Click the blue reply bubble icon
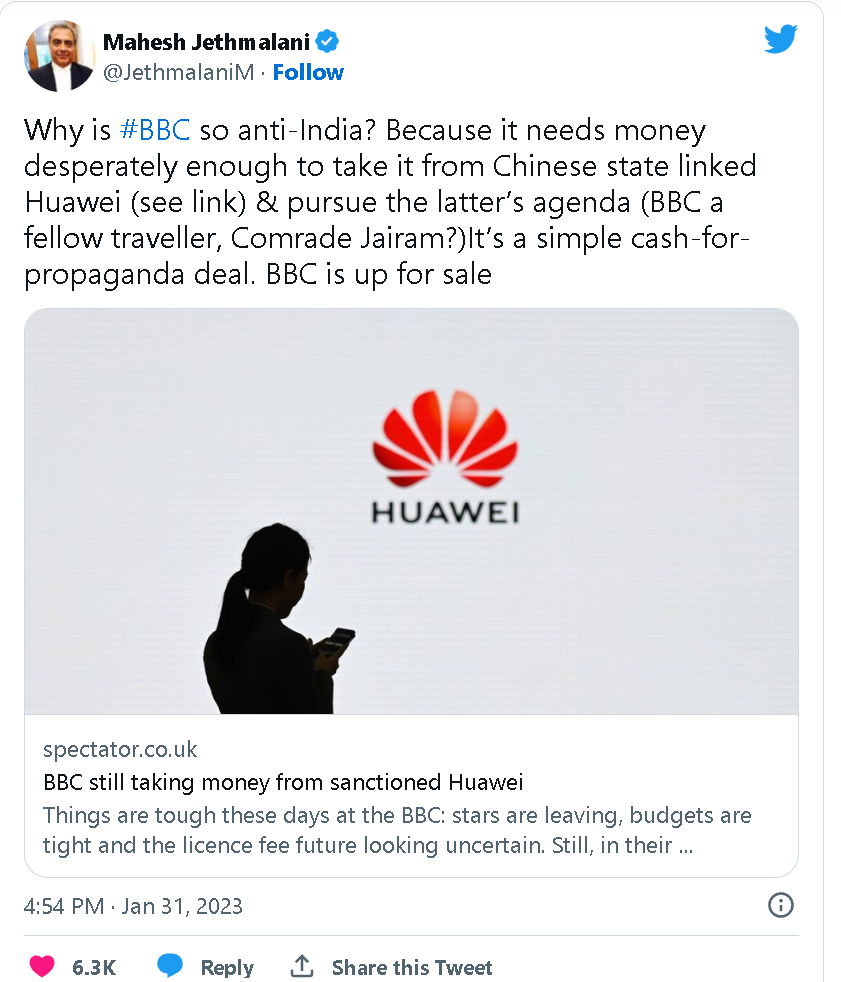 (169, 967)
